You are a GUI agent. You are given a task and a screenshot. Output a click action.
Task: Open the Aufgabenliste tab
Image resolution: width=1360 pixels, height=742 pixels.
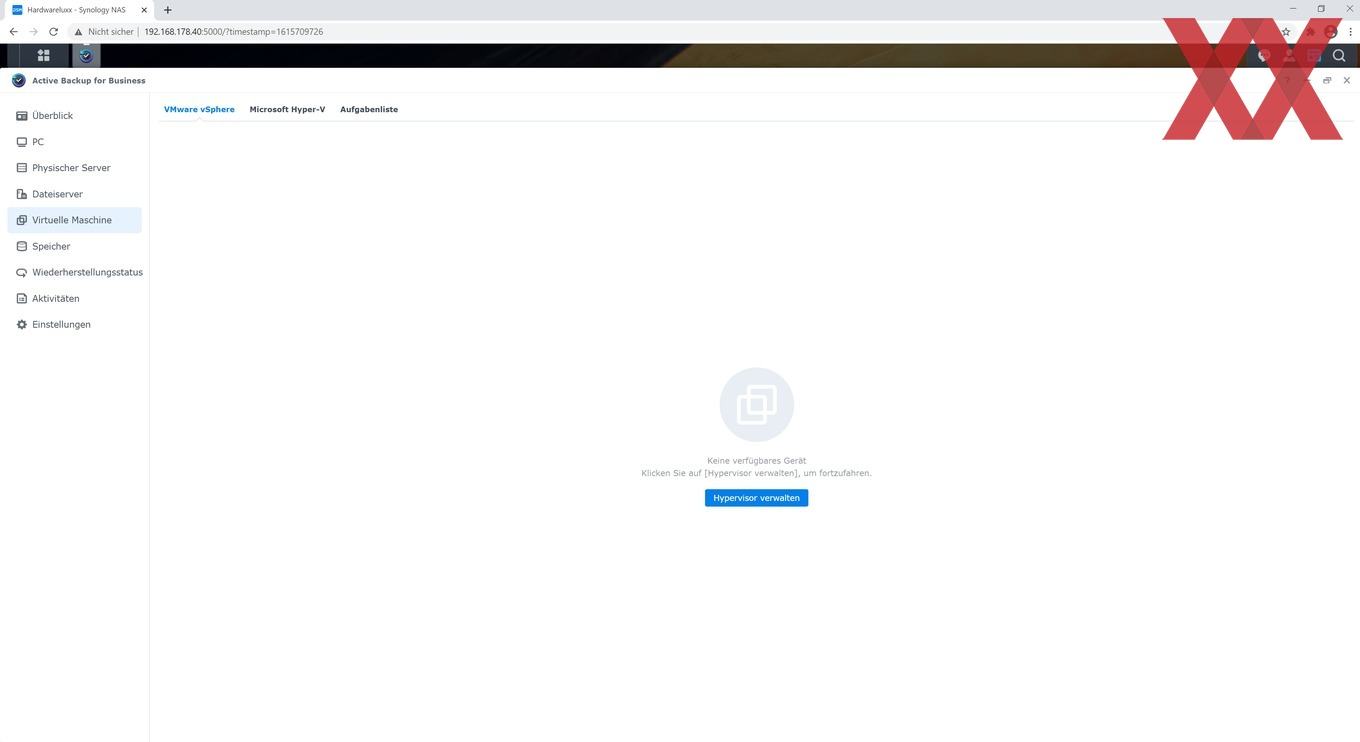pyautogui.click(x=369, y=109)
